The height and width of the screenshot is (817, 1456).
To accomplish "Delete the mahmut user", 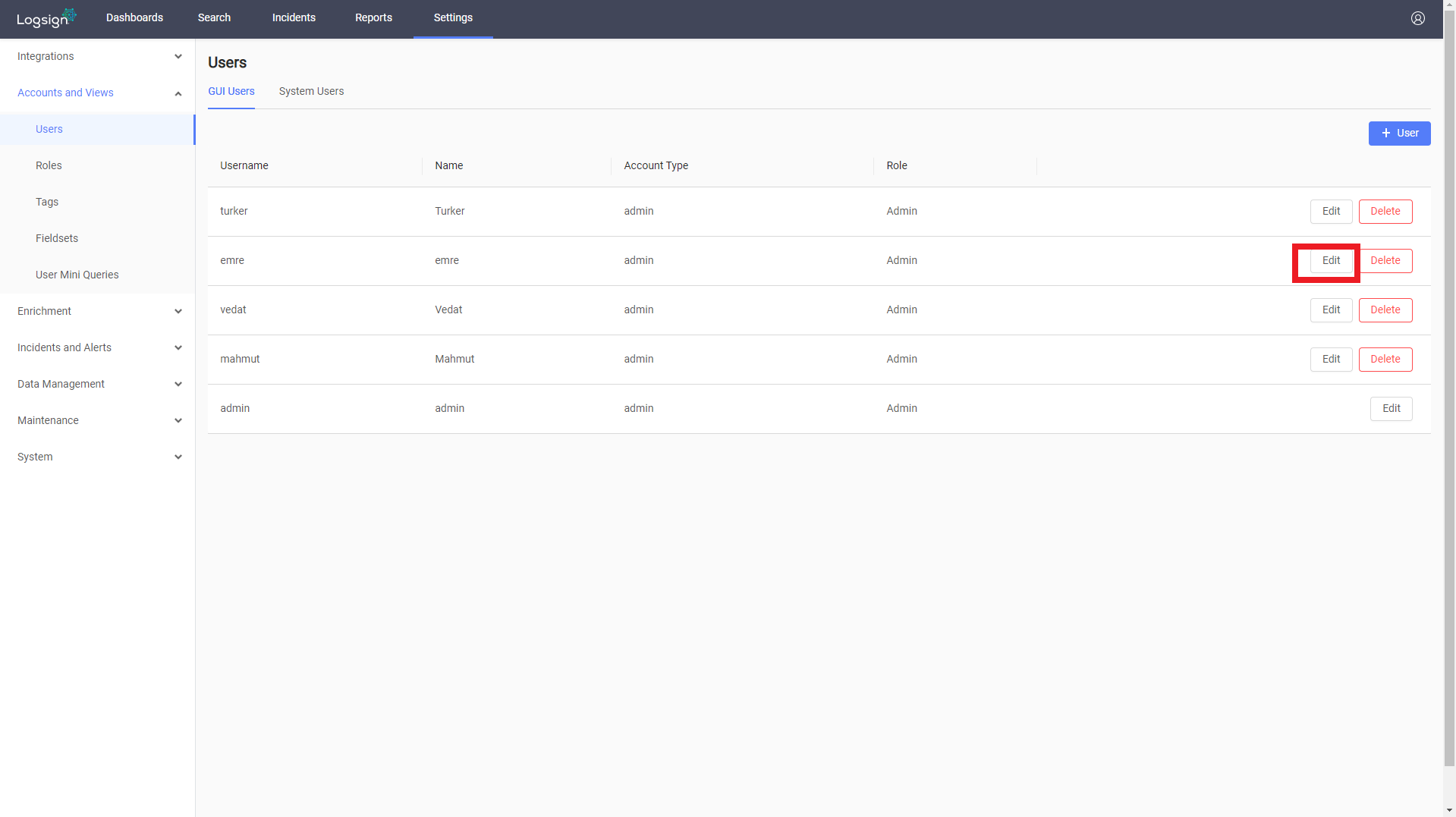I will 1385,359.
